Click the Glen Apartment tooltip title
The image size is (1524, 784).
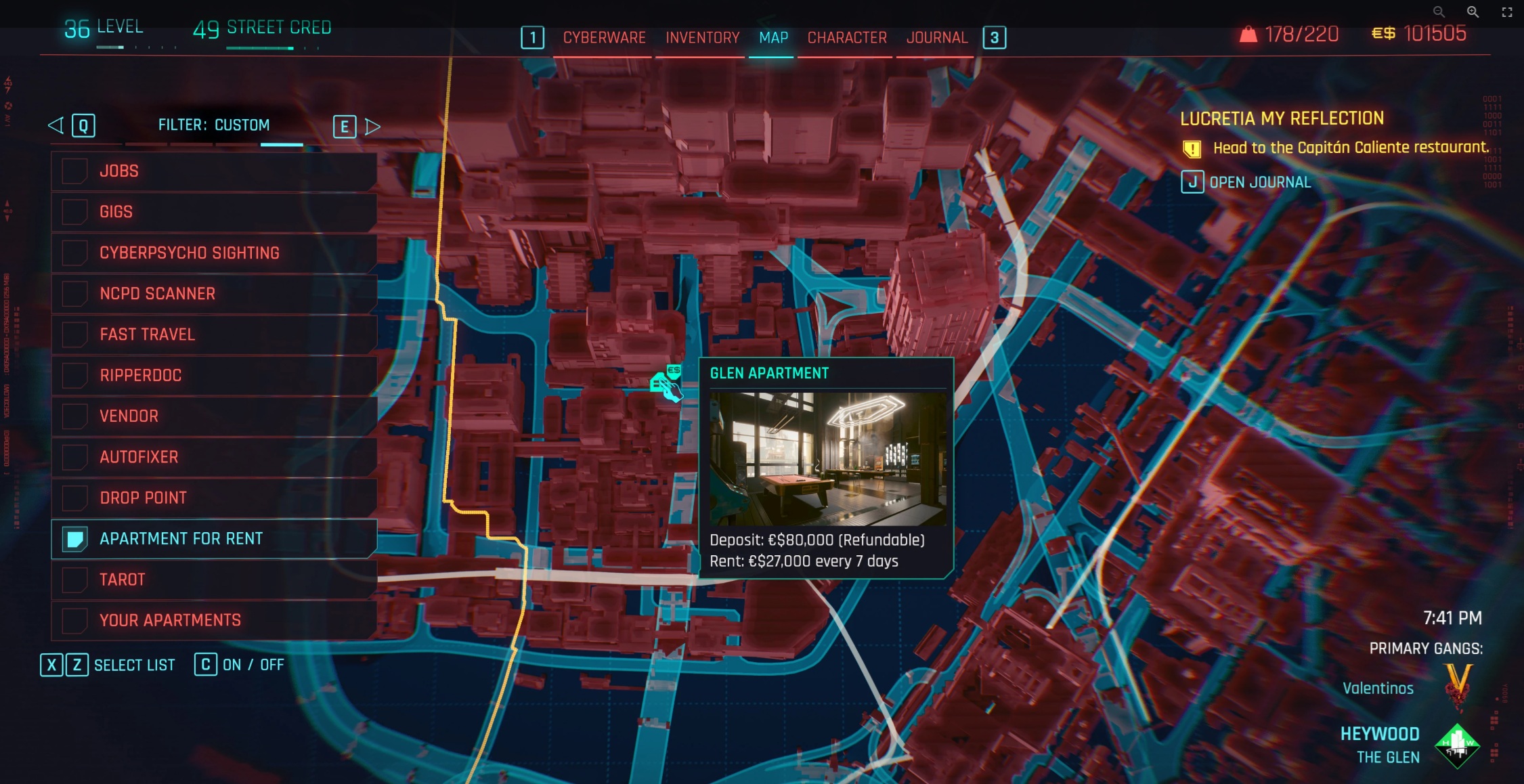click(769, 373)
